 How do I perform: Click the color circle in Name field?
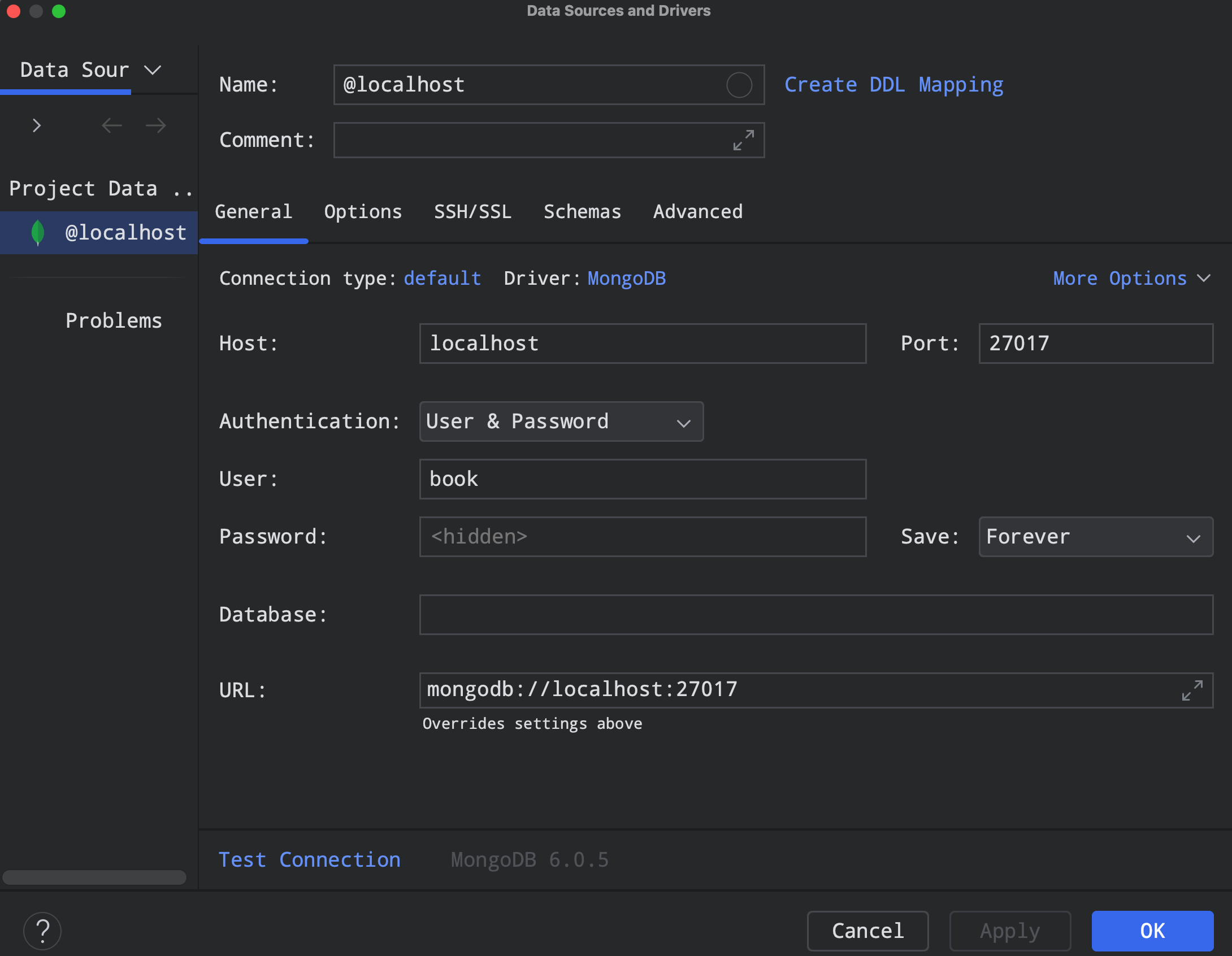coord(739,85)
